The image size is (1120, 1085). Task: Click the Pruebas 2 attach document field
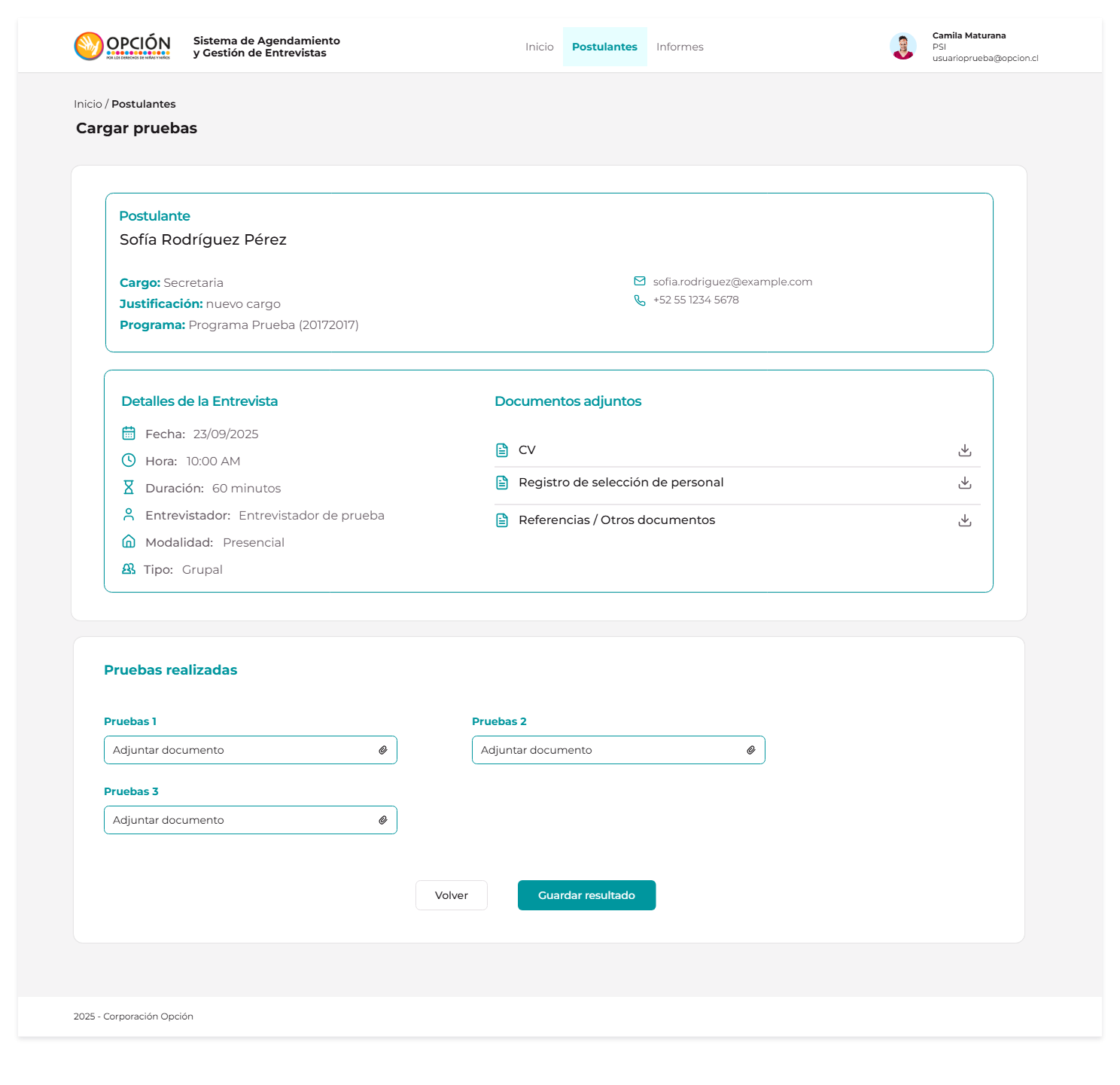point(608,750)
